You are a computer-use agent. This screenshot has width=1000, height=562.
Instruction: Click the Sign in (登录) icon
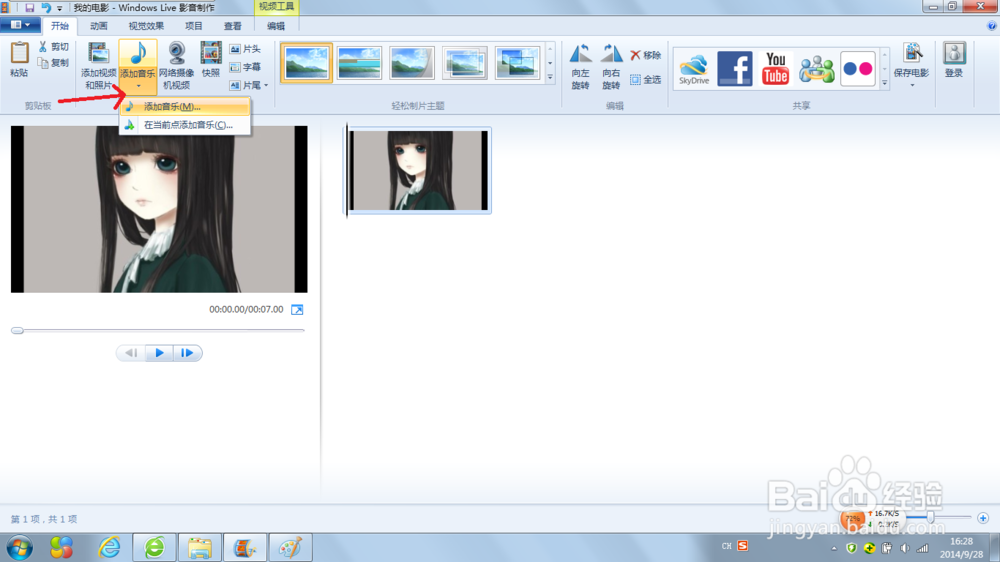pos(954,54)
